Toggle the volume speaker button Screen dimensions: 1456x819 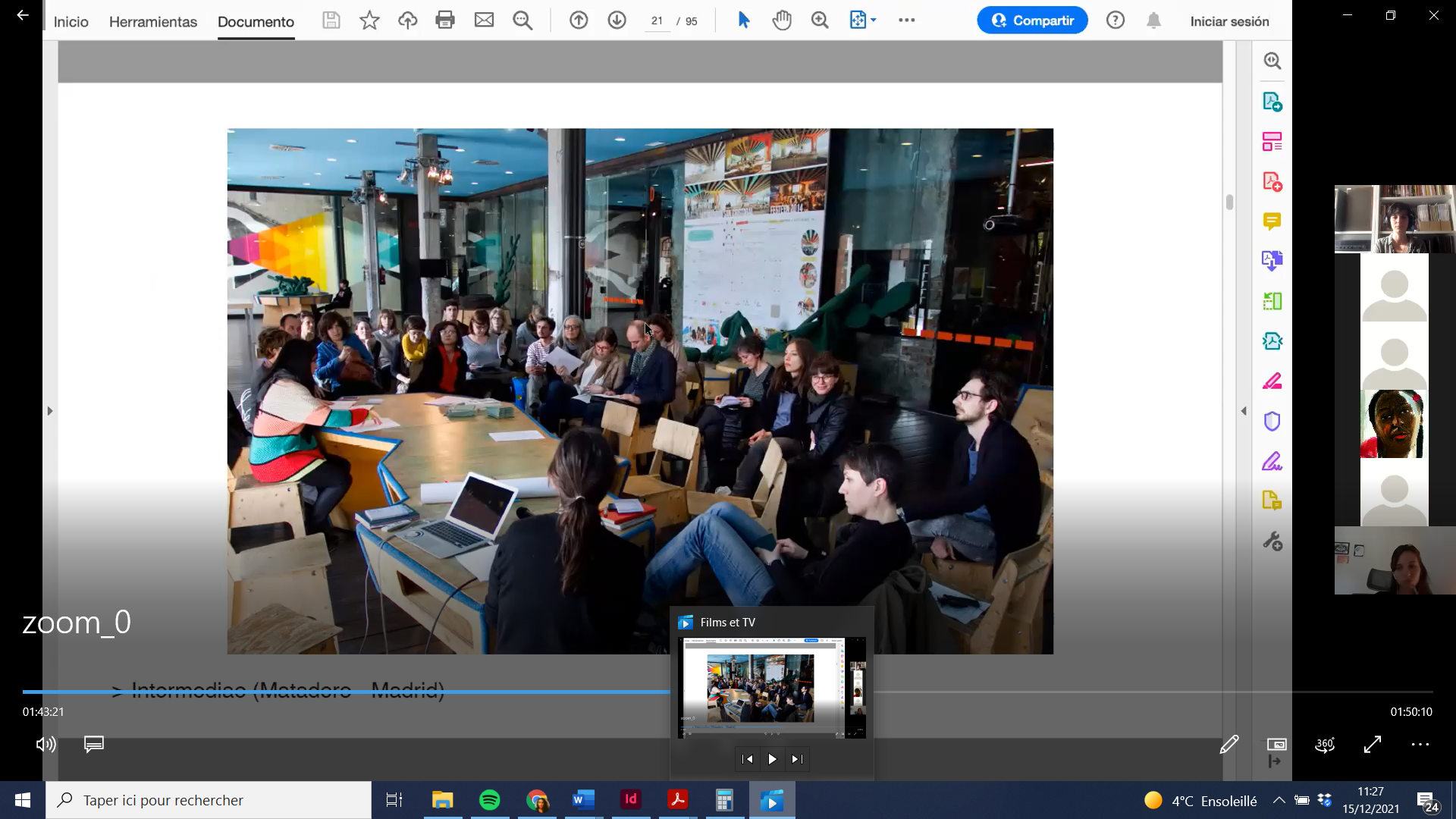coord(45,745)
